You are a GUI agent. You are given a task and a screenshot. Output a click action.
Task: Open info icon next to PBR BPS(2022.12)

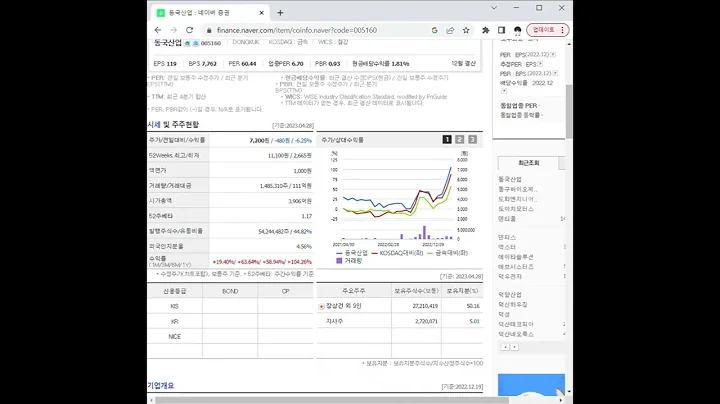coord(555,73)
